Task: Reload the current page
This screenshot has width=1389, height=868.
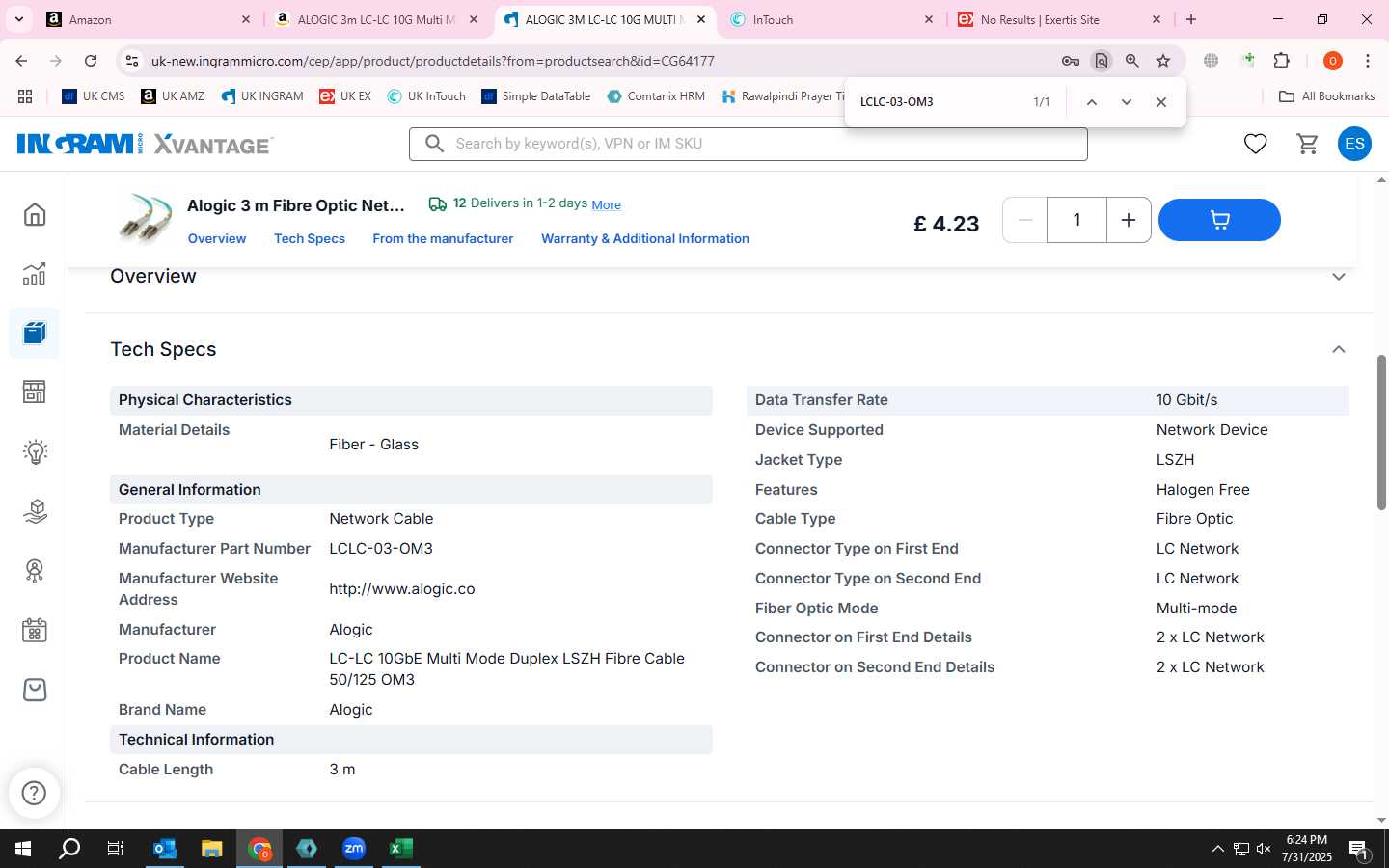Action: pyautogui.click(x=91, y=61)
